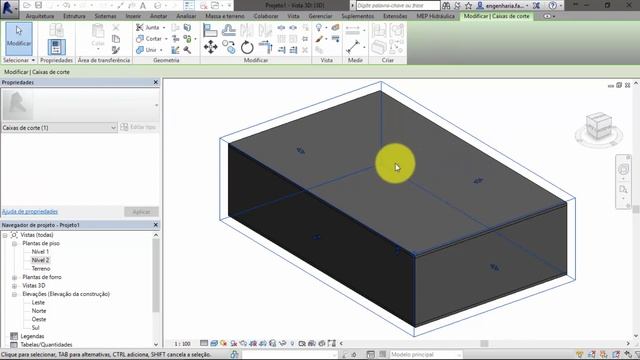This screenshot has height=360, width=640.
Task: Open the MEP Hidráulica ribbon tab
Action: click(x=436, y=16)
